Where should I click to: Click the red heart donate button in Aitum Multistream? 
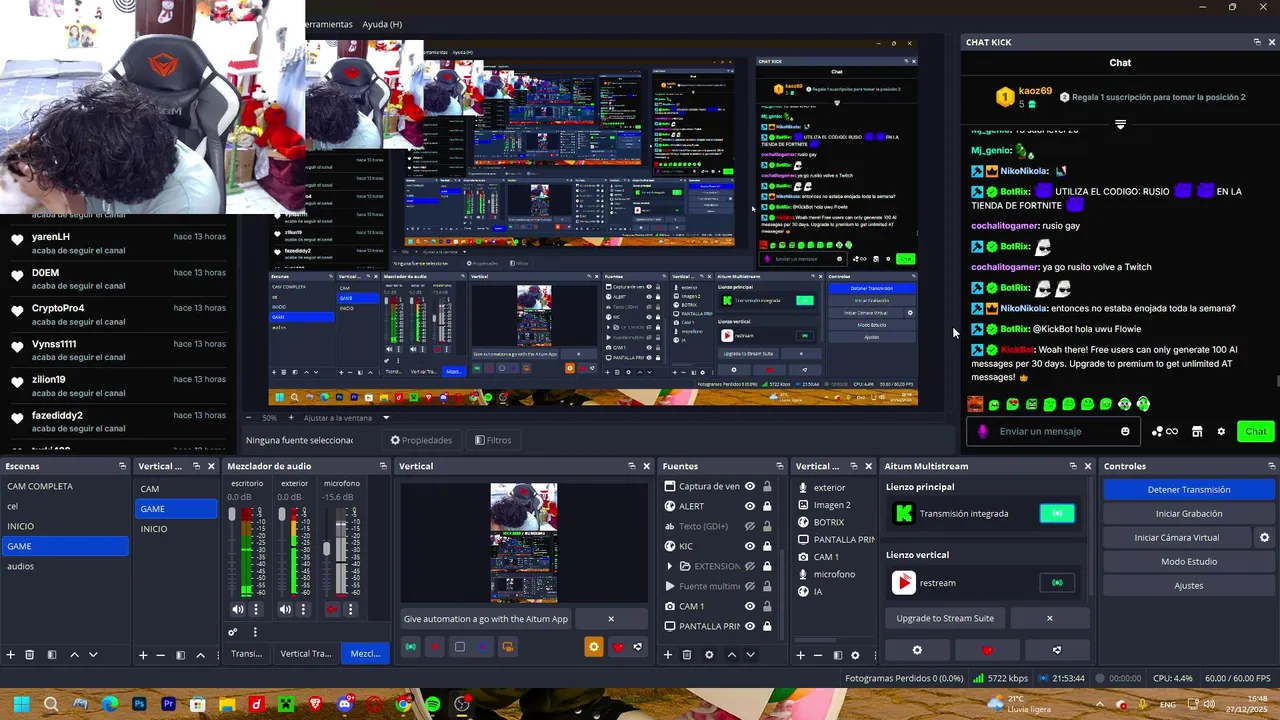point(988,650)
